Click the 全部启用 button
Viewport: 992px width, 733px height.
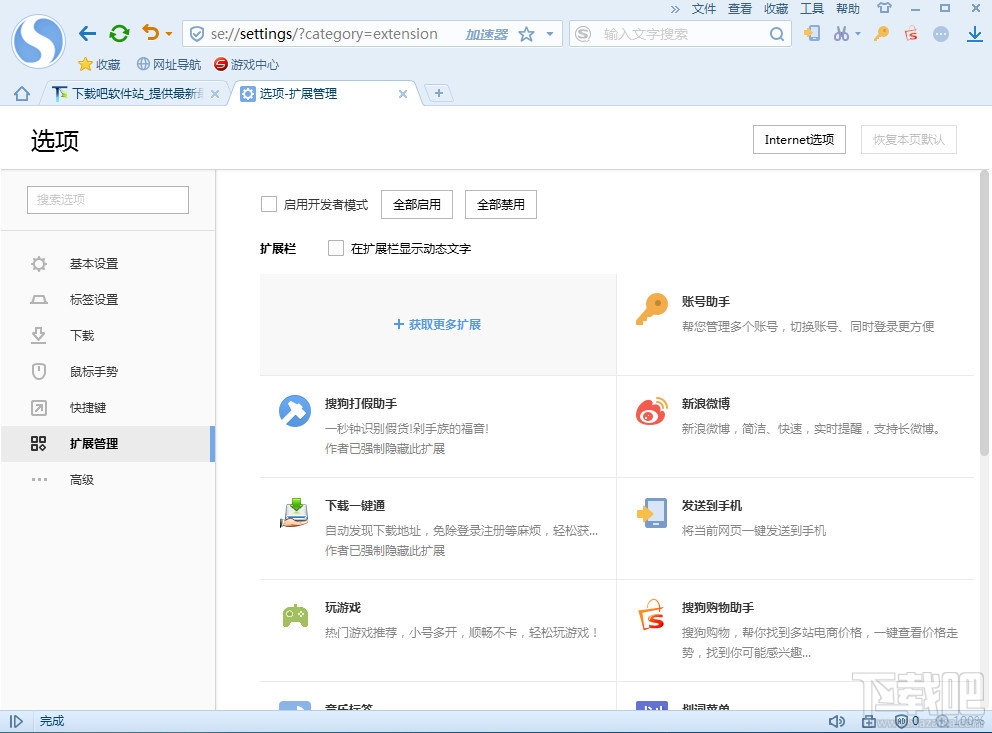[x=417, y=204]
